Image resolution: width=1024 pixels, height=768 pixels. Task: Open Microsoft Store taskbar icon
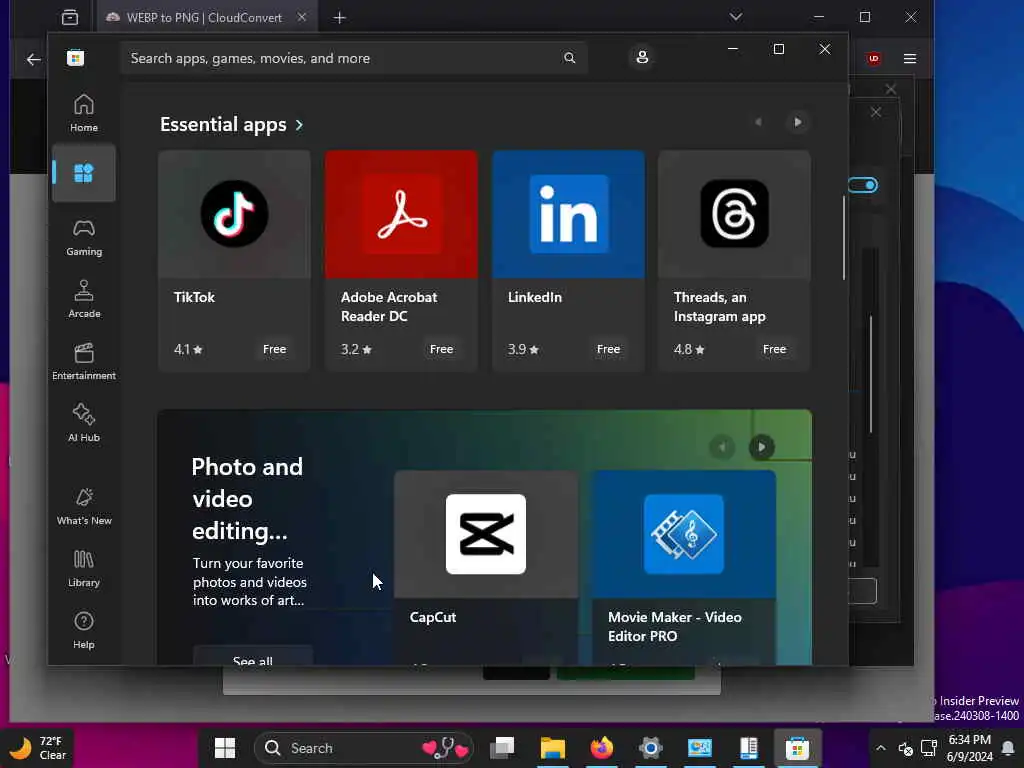797,748
